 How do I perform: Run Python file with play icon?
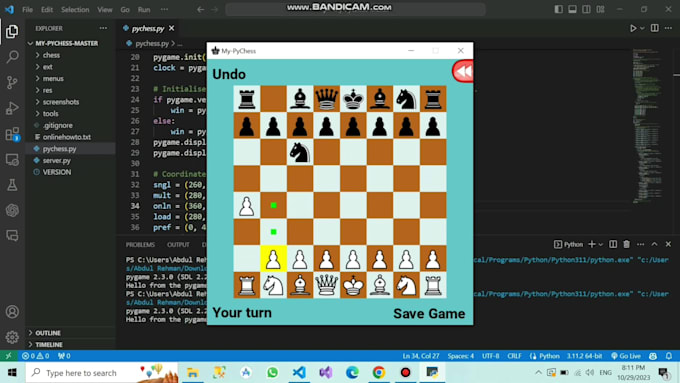tap(633, 28)
